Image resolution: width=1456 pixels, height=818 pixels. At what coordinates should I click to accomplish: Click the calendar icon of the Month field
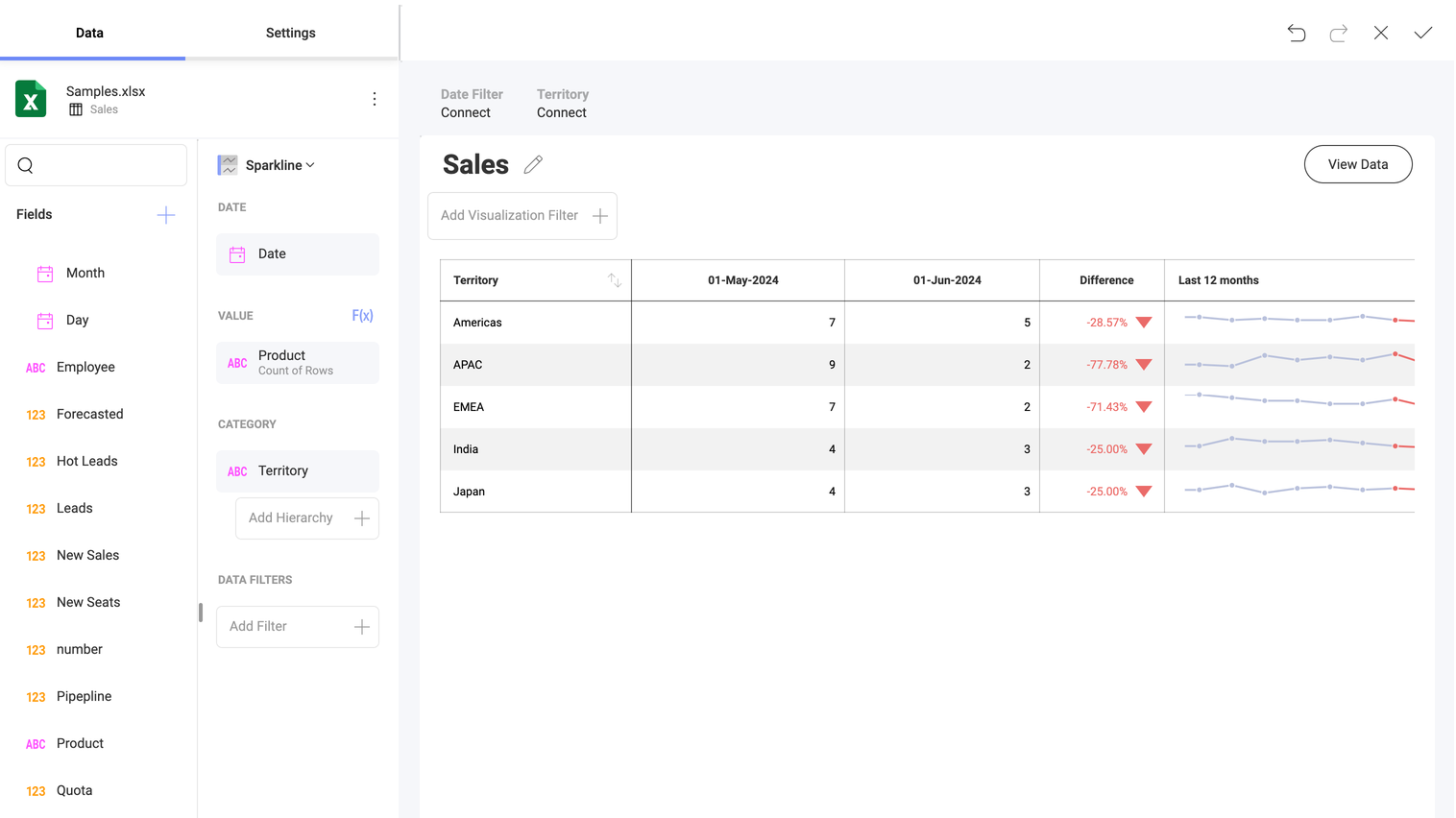45,274
